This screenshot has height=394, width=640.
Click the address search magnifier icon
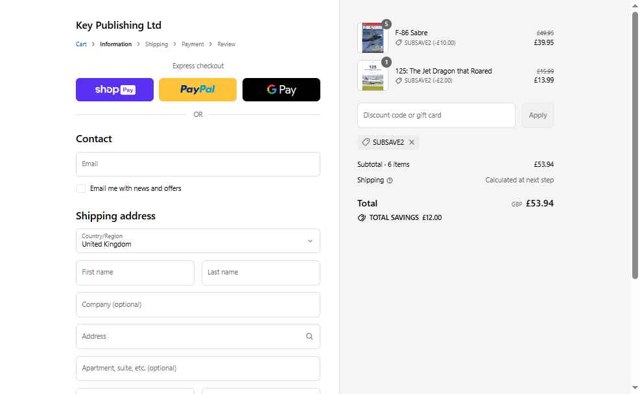(309, 336)
